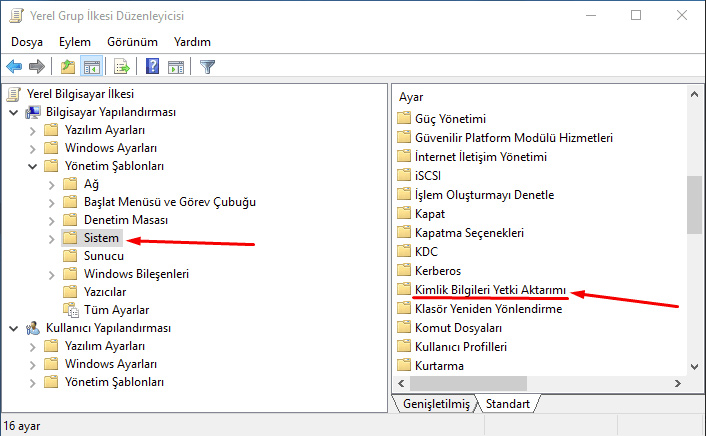
Task: Click the Filter funnel icon
Action: point(208,67)
